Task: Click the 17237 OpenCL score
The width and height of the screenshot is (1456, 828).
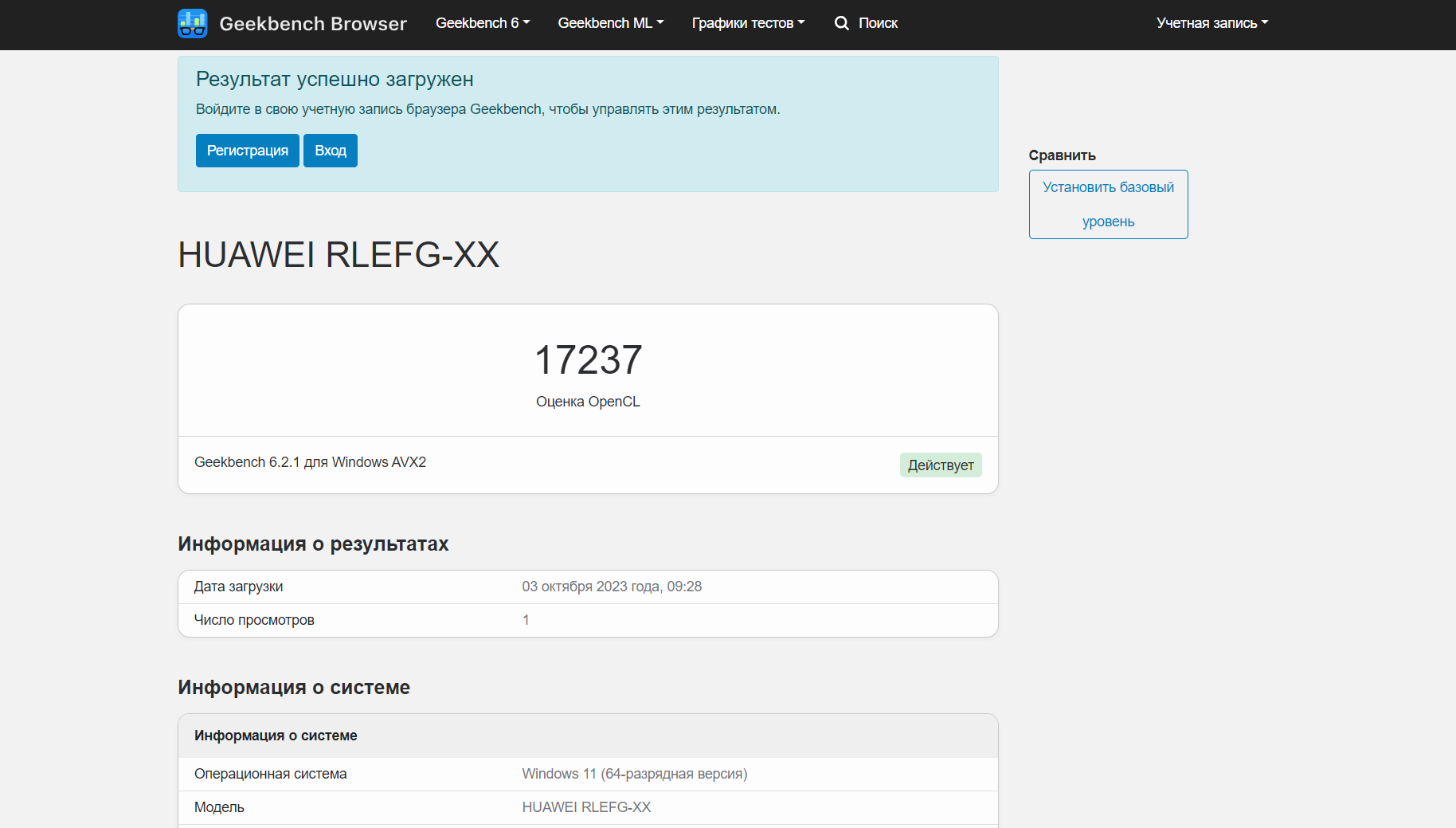Action: tap(588, 359)
